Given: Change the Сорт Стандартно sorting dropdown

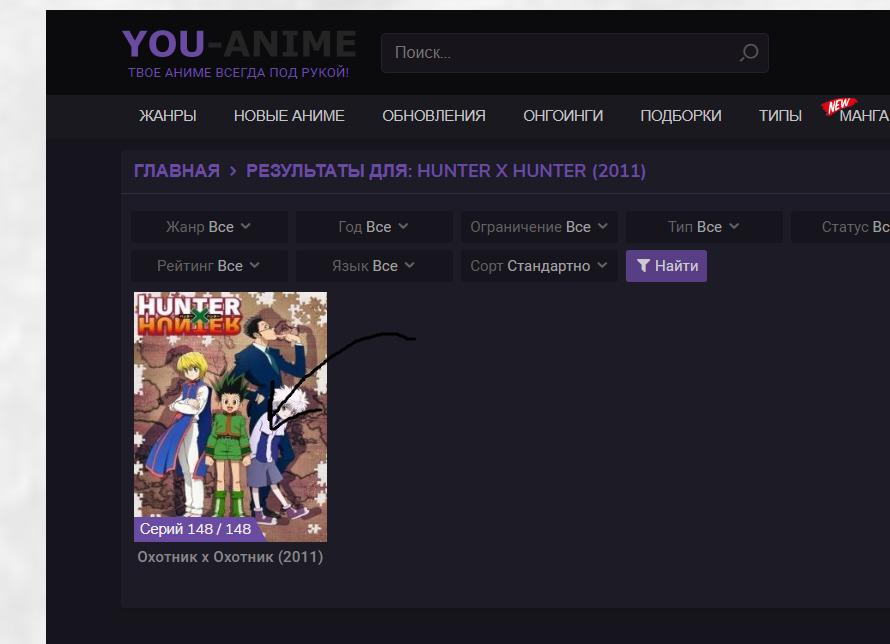Looking at the screenshot, I should (x=539, y=266).
